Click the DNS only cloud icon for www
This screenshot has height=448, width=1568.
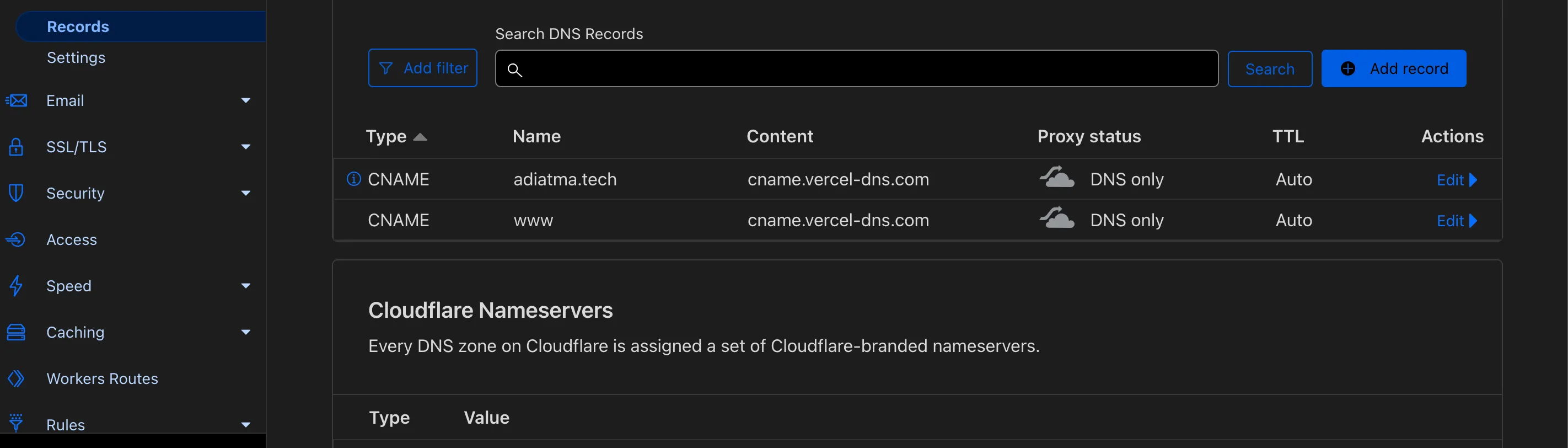tap(1056, 218)
